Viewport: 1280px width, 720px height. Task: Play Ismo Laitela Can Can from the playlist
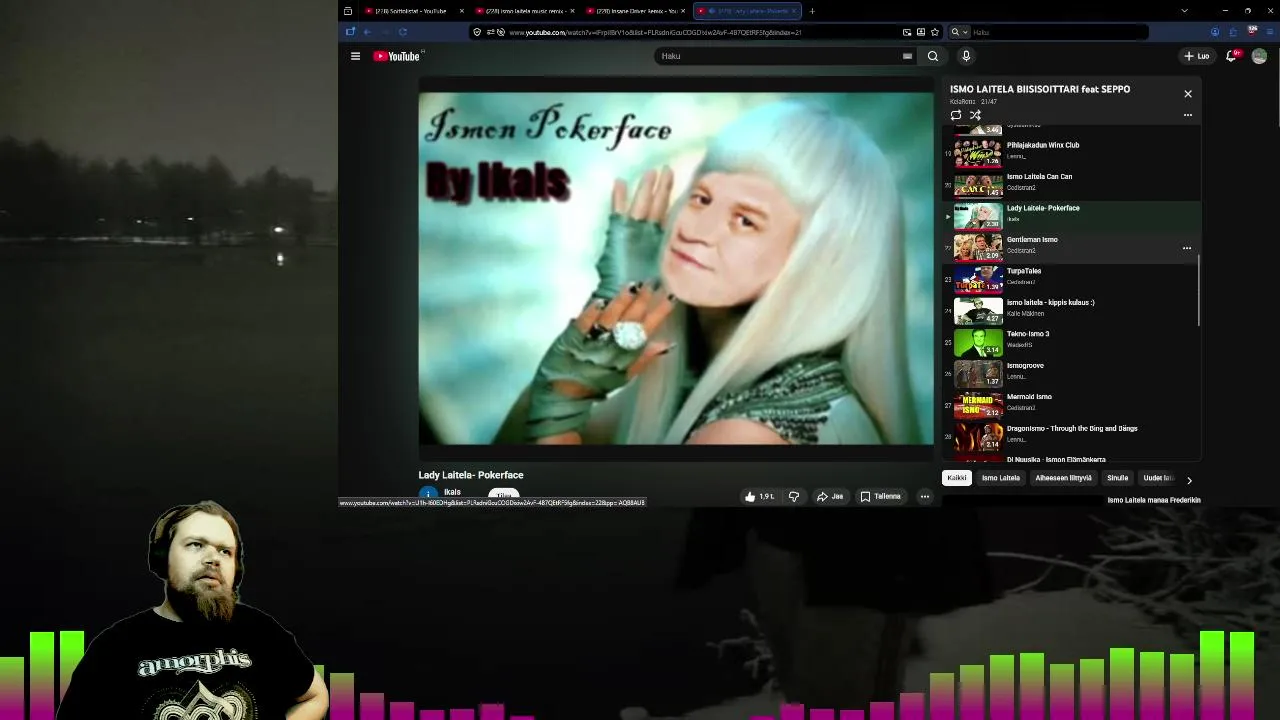(x=1070, y=184)
